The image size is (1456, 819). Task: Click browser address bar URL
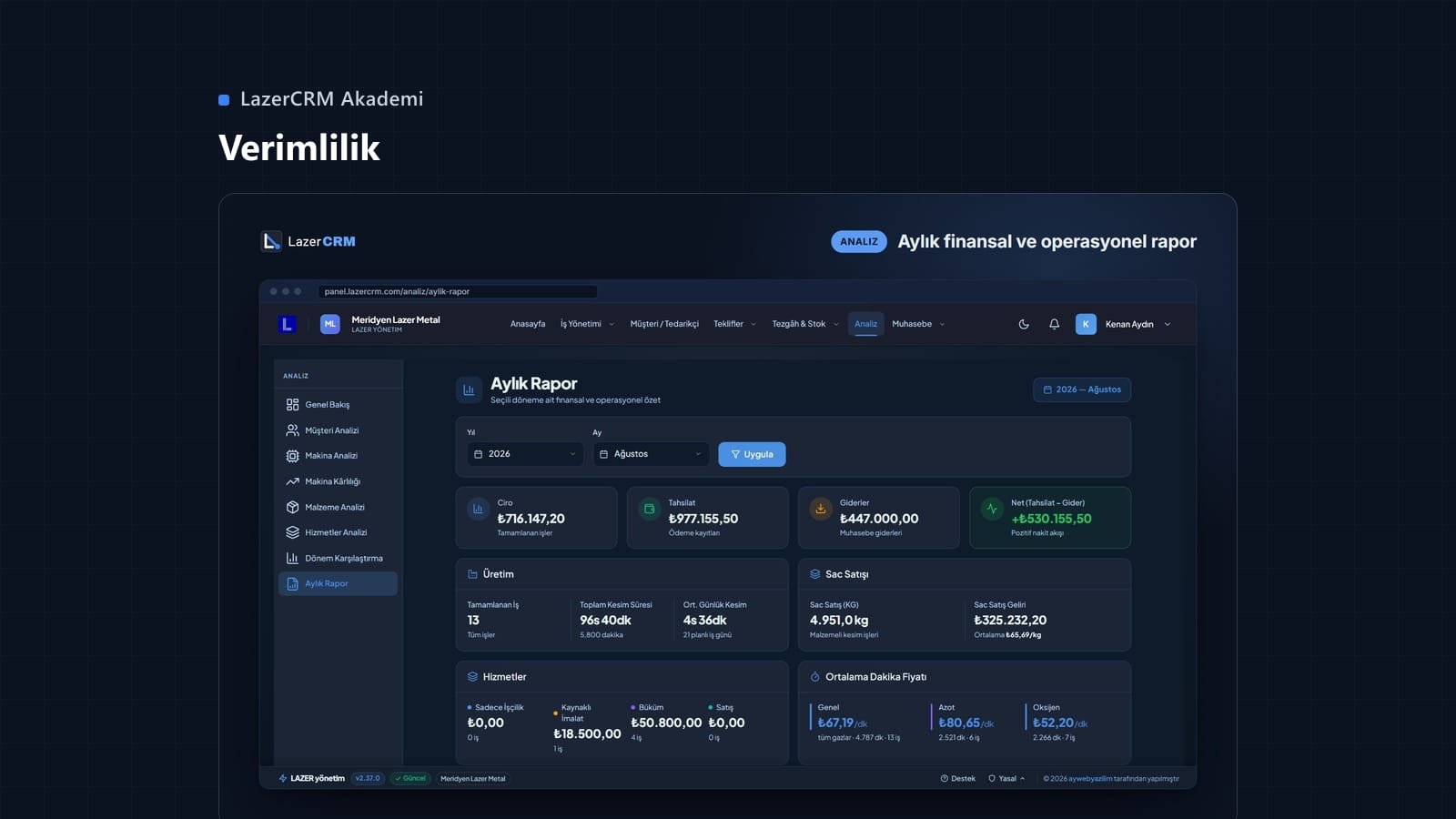point(458,292)
